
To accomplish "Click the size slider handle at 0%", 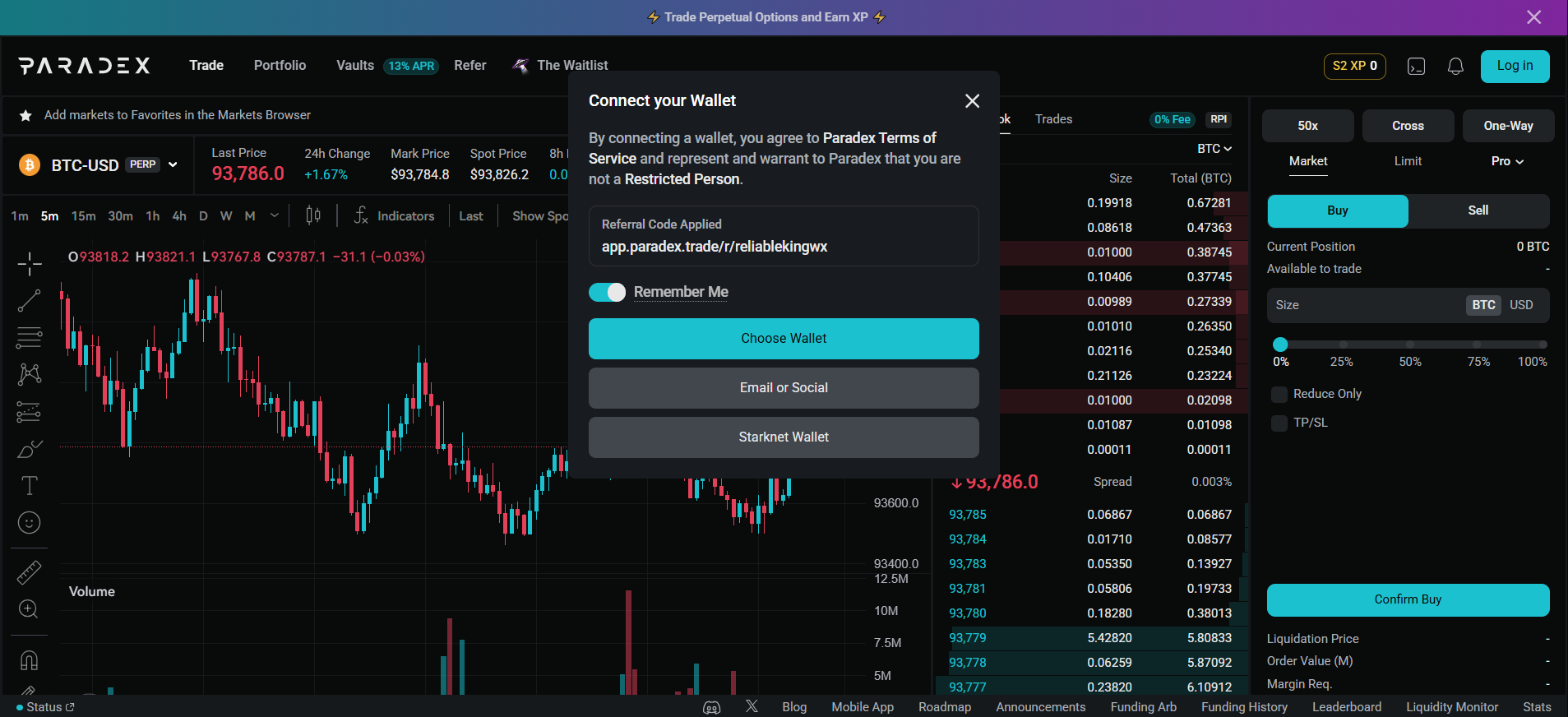I will [1280, 345].
